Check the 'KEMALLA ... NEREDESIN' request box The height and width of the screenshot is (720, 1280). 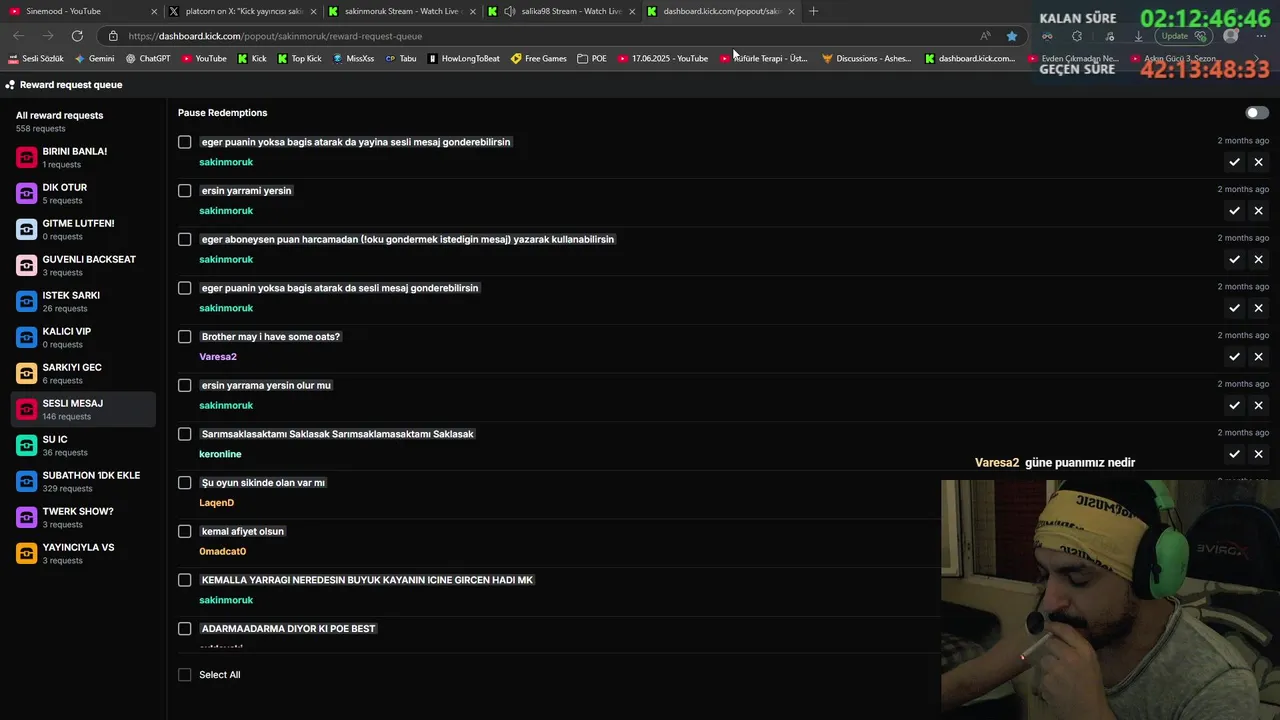pyautogui.click(x=184, y=580)
